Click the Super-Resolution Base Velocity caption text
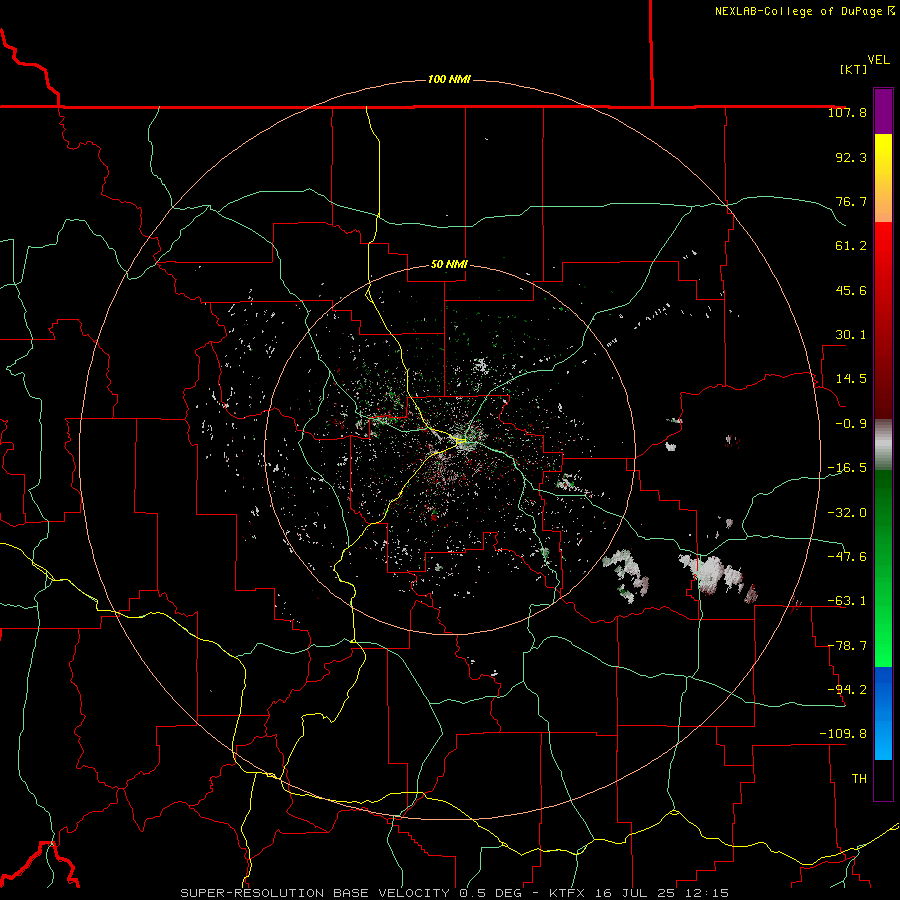This screenshot has height=900, width=900. click(455, 893)
